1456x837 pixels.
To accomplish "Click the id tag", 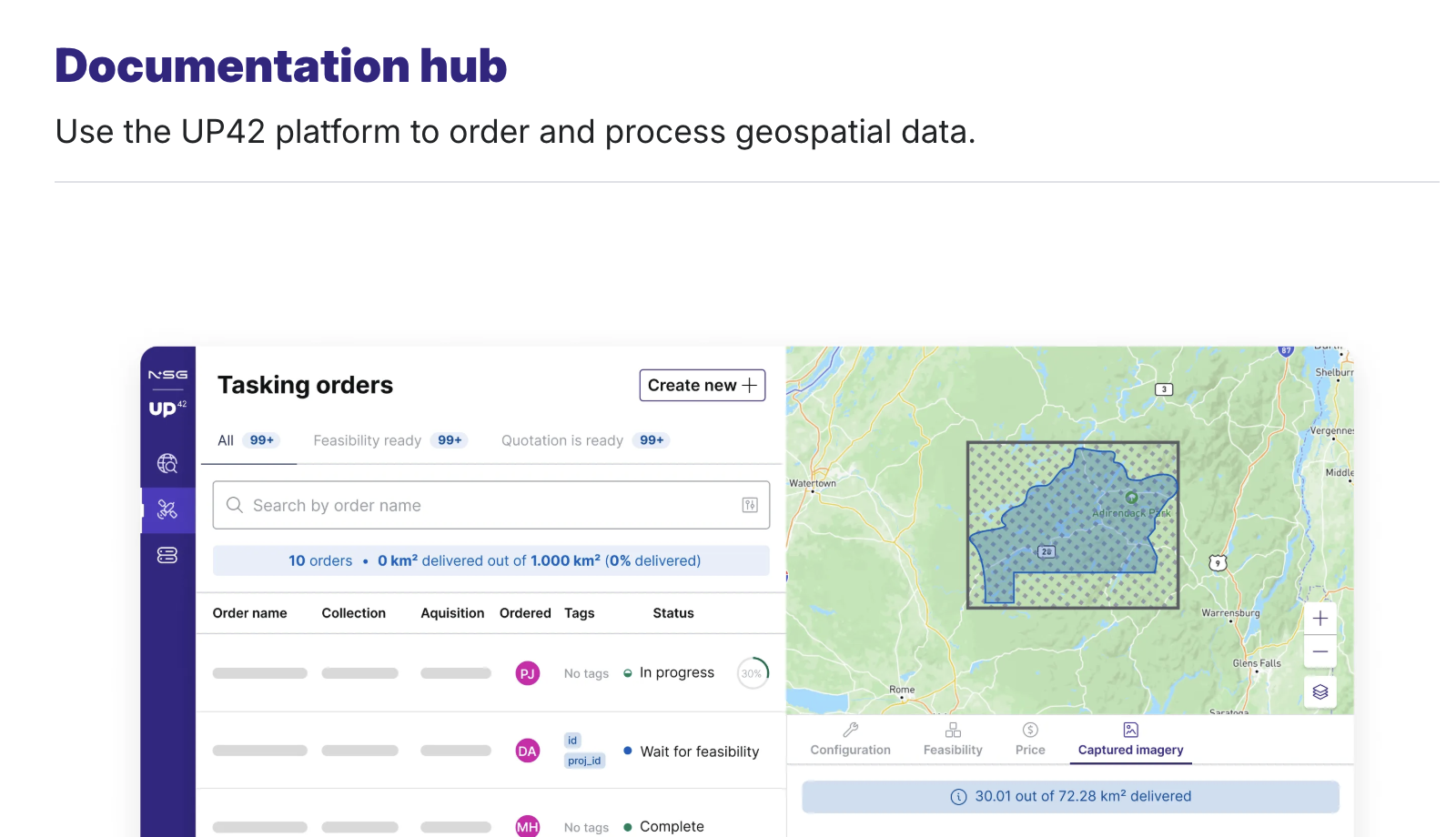I will (x=572, y=741).
